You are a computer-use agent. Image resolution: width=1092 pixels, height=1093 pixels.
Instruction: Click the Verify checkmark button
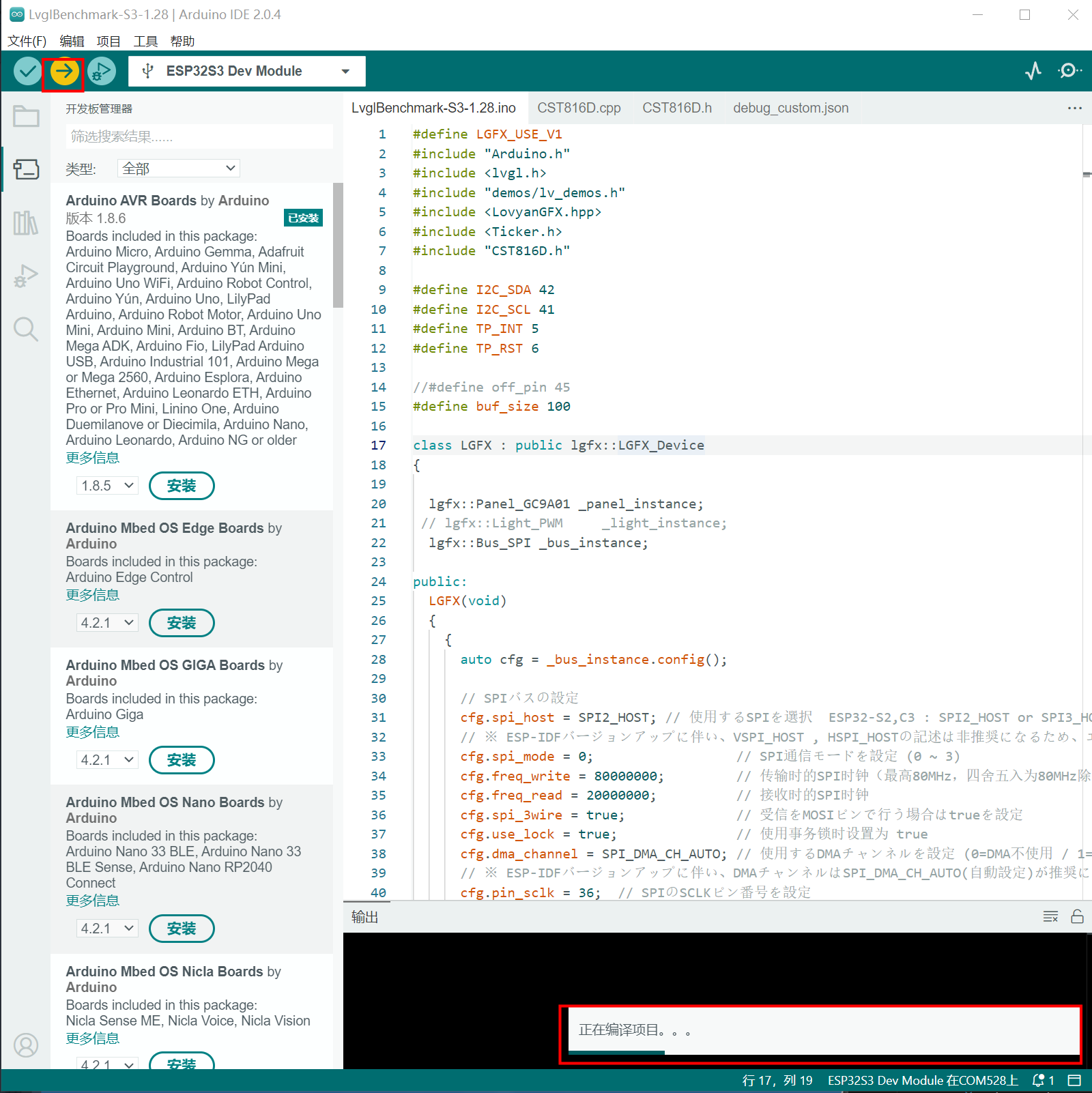tap(27, 71)
